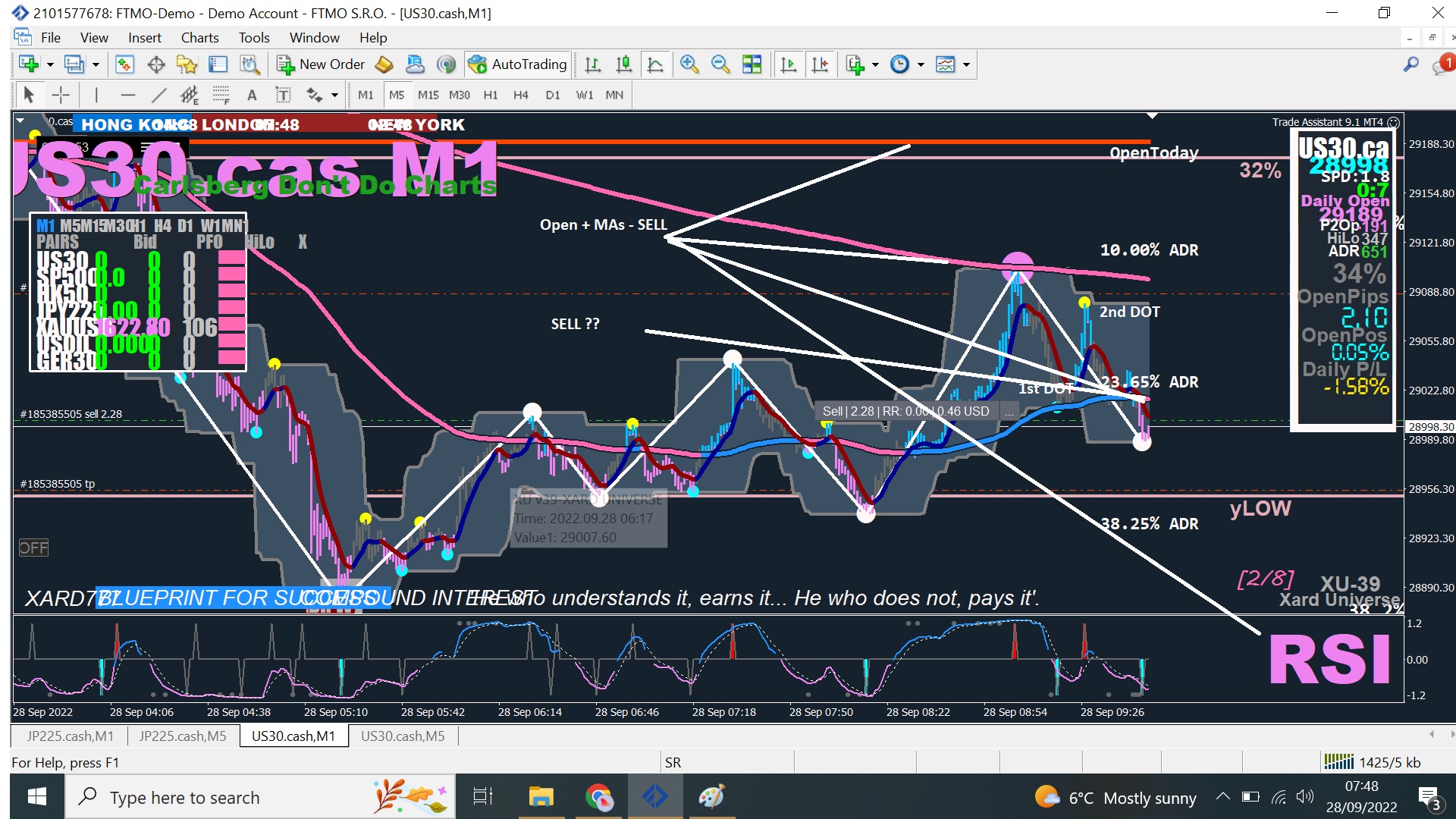Open the periodicity clock dropdown arrow
Screen dimensions: 1456x819
click(x=921, y=64)
